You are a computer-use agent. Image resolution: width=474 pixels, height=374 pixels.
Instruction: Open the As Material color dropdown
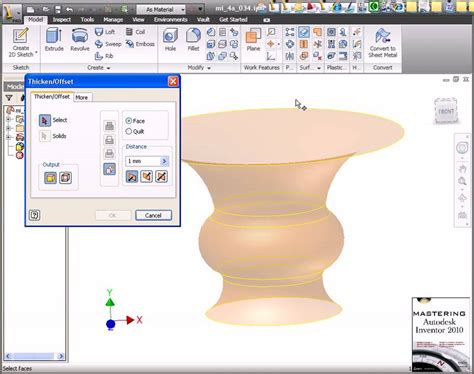pos(161,9)
